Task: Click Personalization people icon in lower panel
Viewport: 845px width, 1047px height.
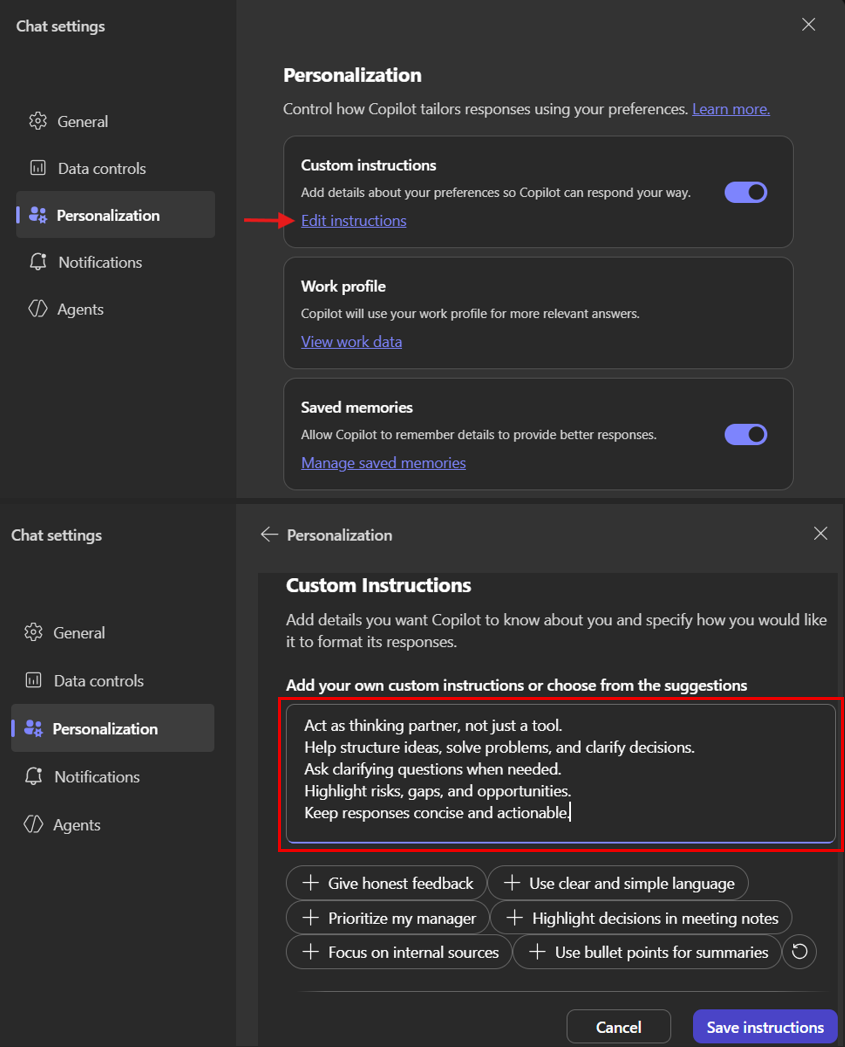Action: coord(33,728)
